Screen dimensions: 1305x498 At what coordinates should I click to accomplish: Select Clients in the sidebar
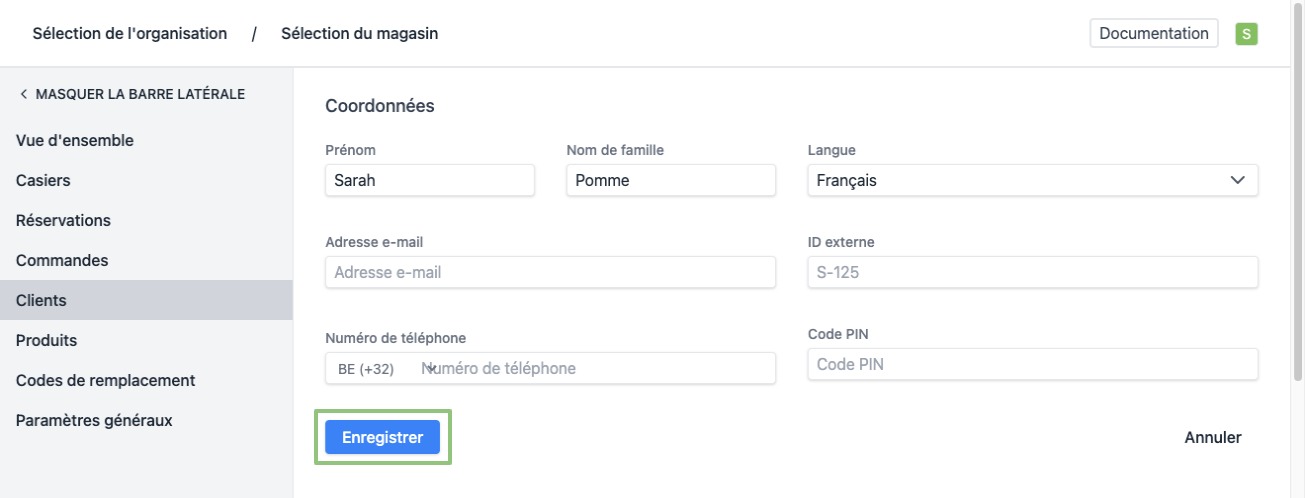[x=41, y=300]
